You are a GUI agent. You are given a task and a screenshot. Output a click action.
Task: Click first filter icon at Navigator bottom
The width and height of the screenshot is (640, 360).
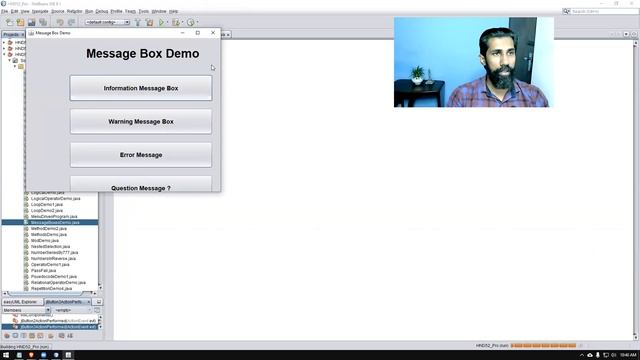pyautogui.click(x=7, y=336)
